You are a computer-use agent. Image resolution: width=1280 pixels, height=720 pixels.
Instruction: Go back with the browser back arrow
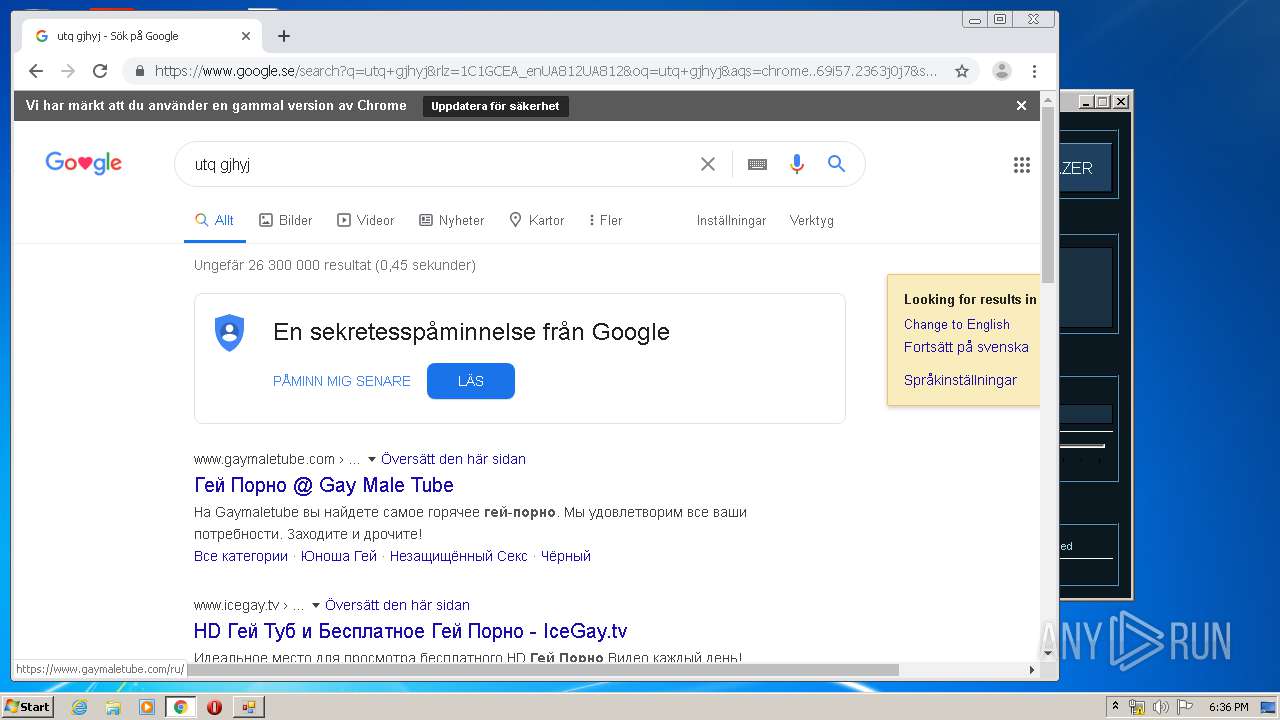(36, 71)
